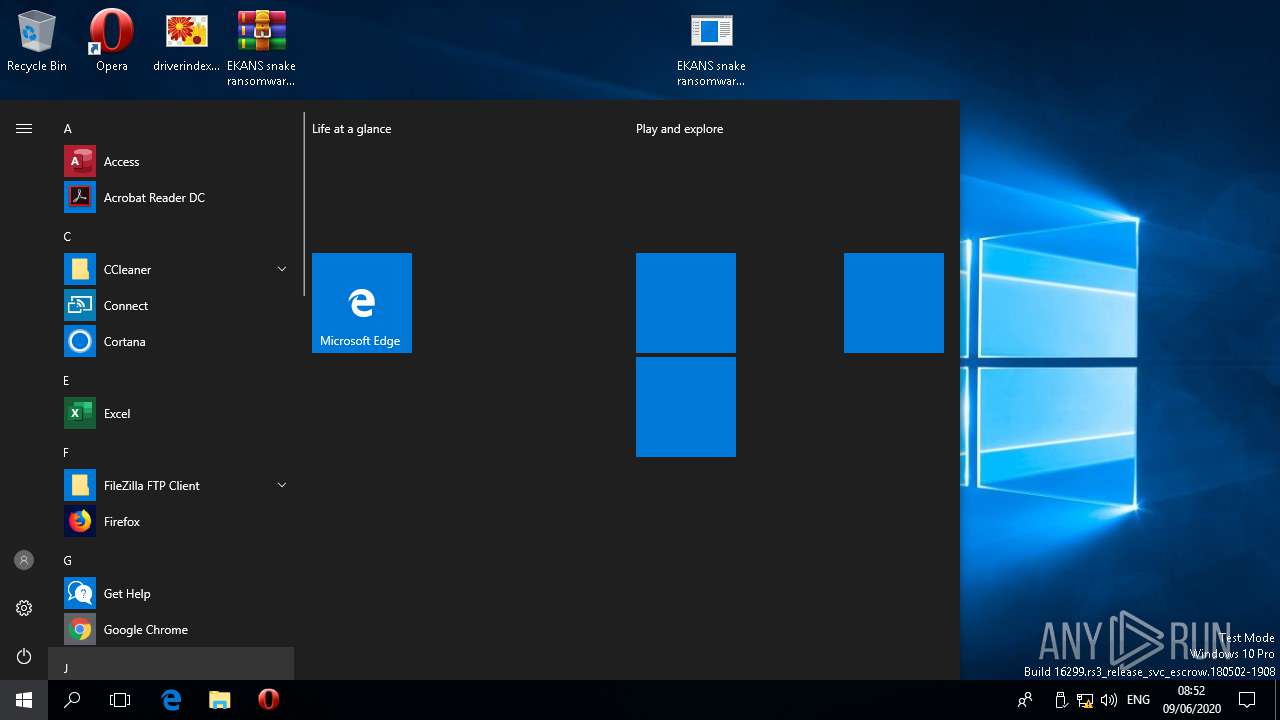The height and width of the screenshot is (720, 1280).
Task: Select the Opera desktop shortcut
Action: pos(112,41)
